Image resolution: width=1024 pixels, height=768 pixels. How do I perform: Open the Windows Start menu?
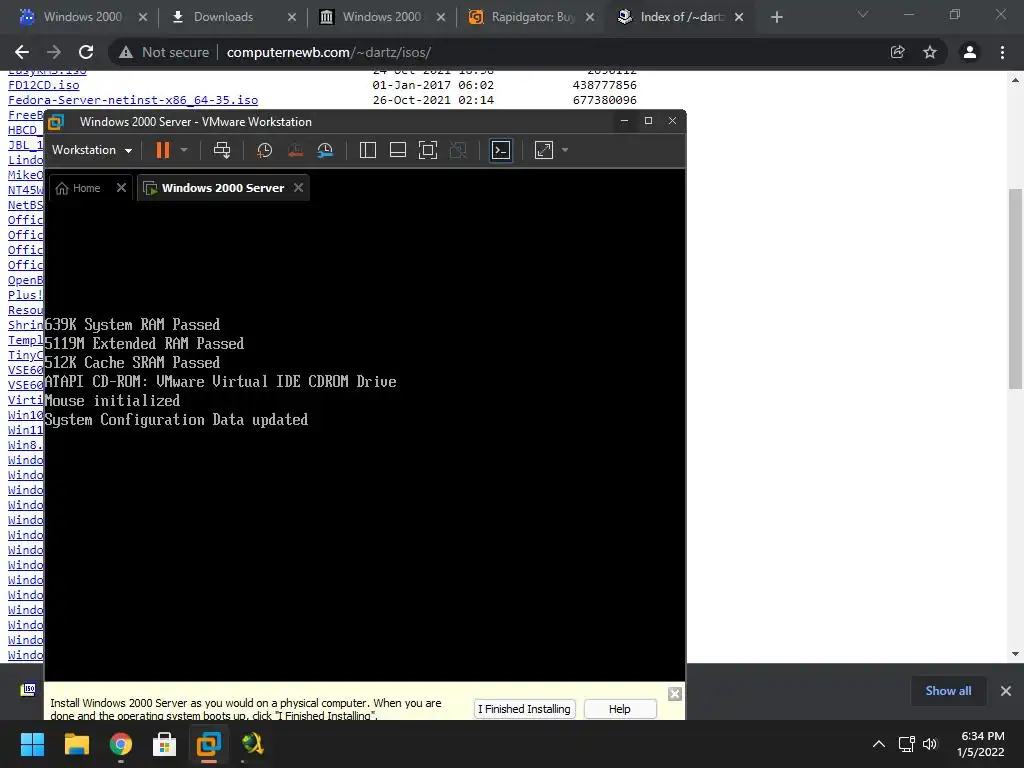coord(32,744)
